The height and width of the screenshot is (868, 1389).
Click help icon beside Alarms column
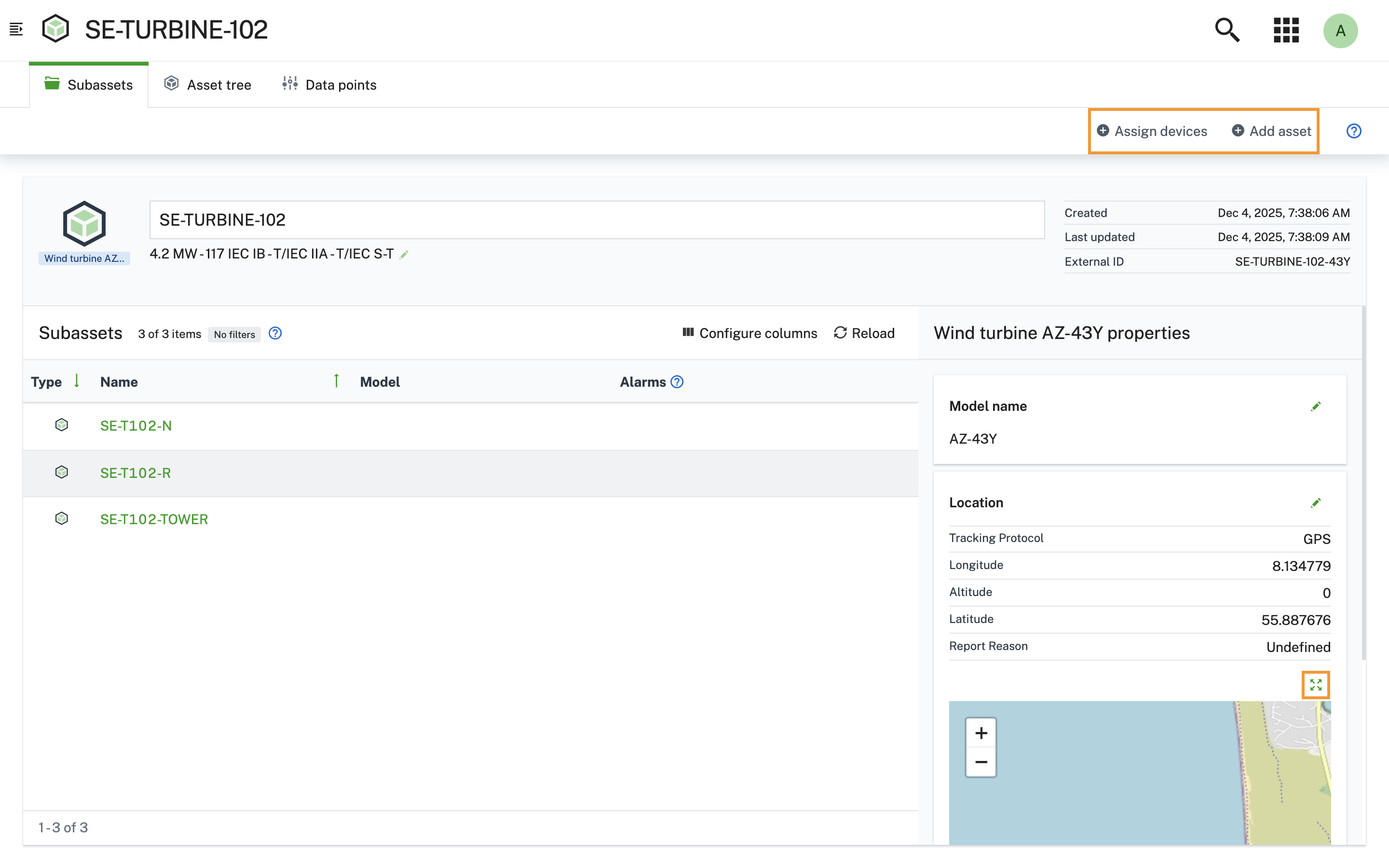point(677,382)
